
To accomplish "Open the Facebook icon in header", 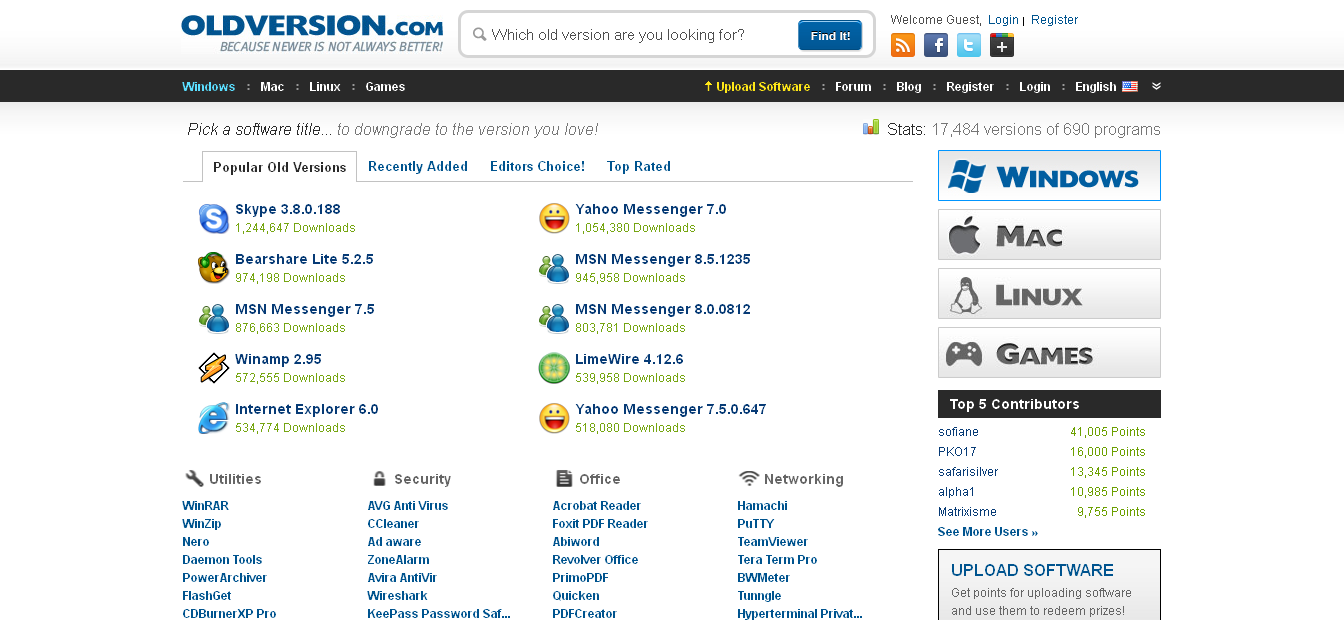I will point(936,45).
